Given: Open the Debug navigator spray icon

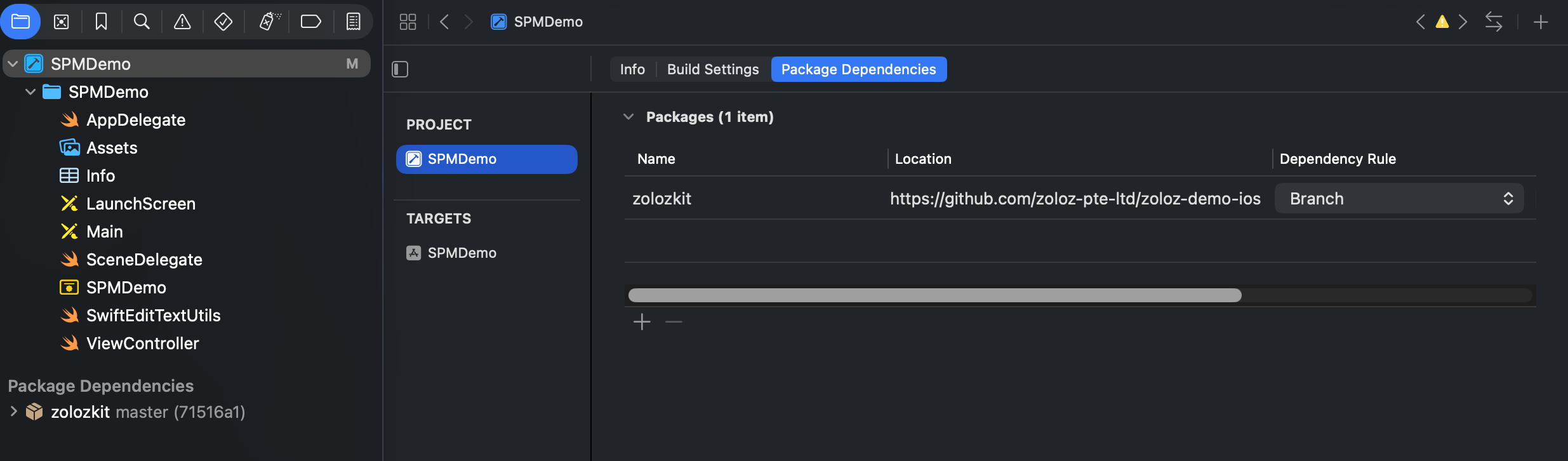Looking at the screenshot, I should (269, 22).
